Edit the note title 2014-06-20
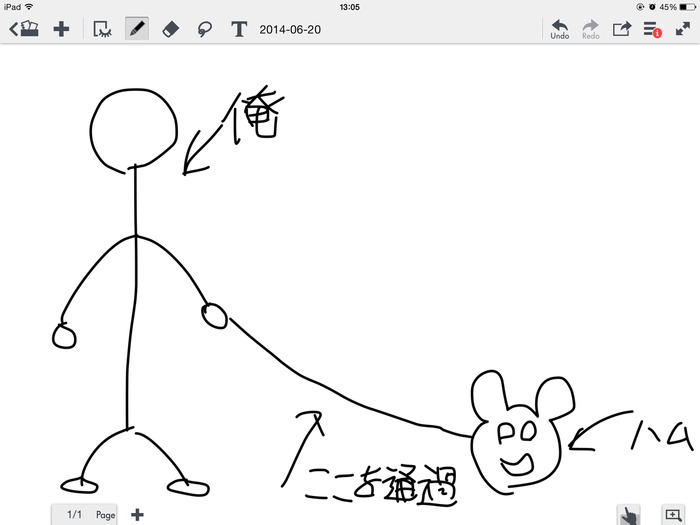The image size is (700, 525). (x=290, y=30)
